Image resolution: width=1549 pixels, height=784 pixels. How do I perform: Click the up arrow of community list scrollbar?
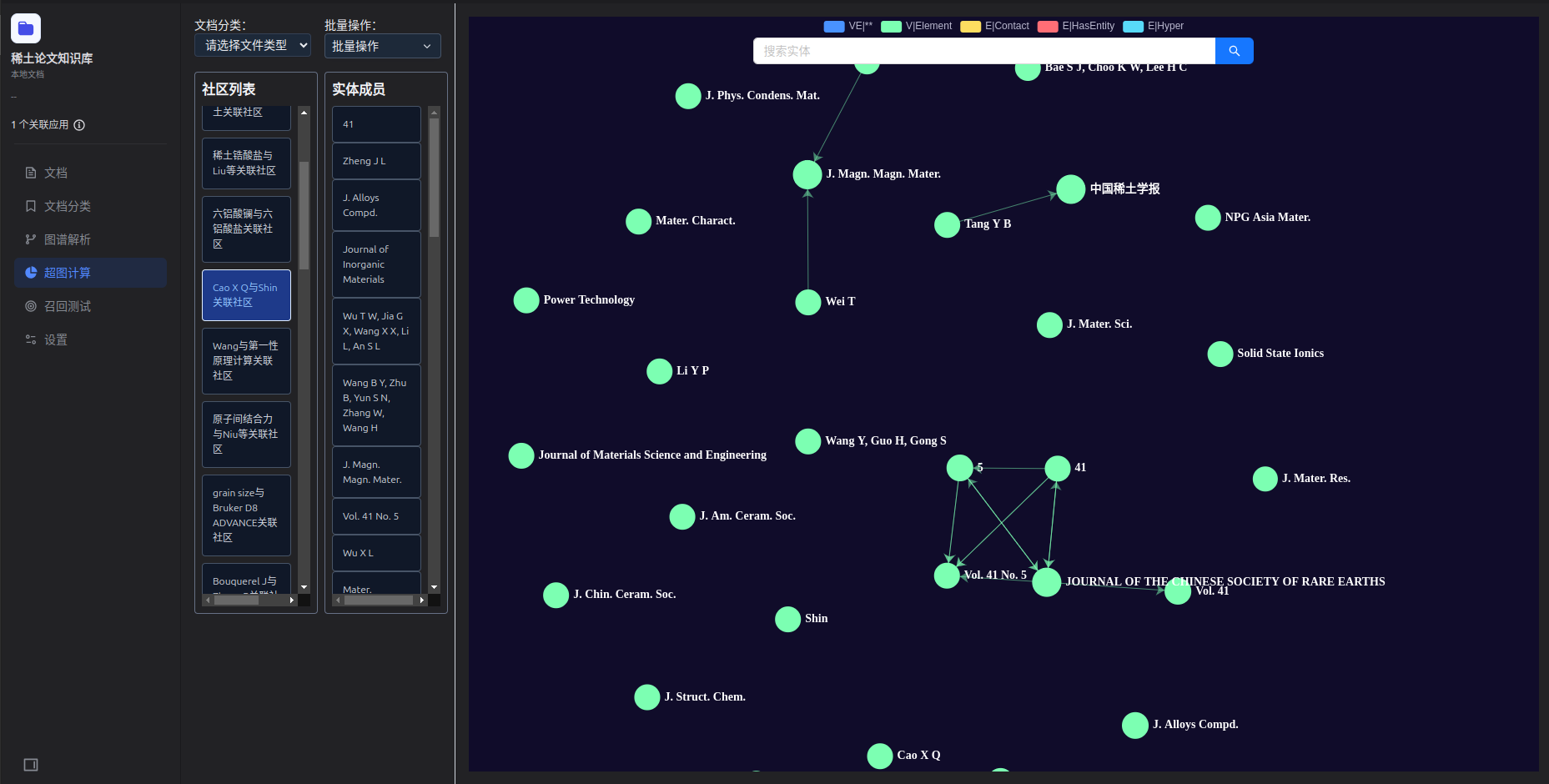[304, 112]
